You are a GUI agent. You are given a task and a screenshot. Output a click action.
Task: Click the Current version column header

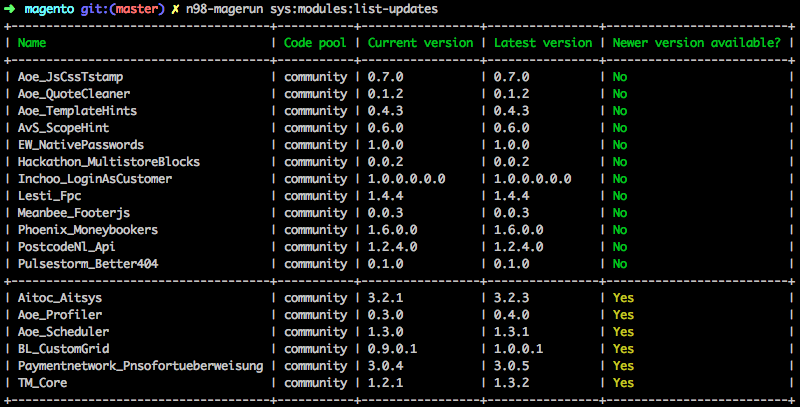[x=420, y=43]
